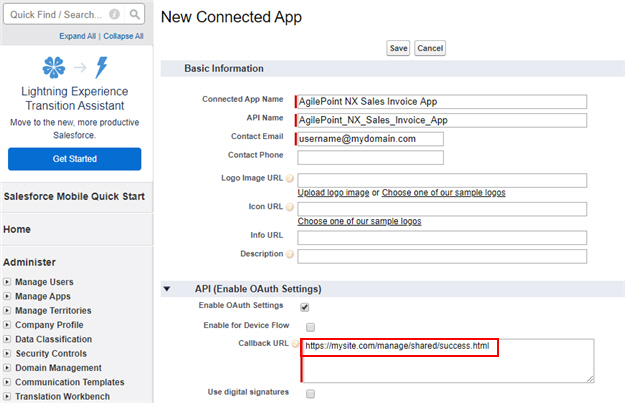Expand Communication Templates node
625x403 pixels.
(7, 382)
